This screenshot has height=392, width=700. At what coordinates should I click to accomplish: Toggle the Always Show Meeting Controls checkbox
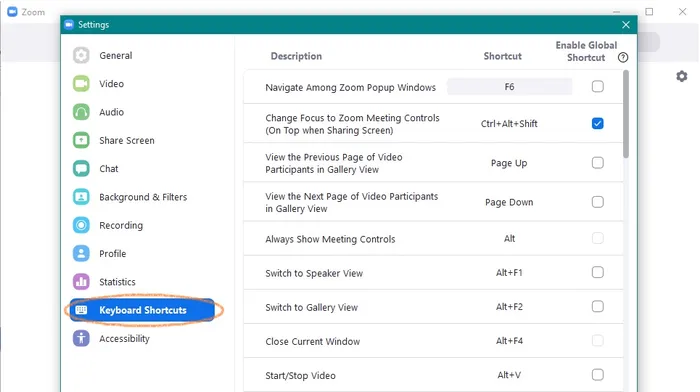[597, 238]
